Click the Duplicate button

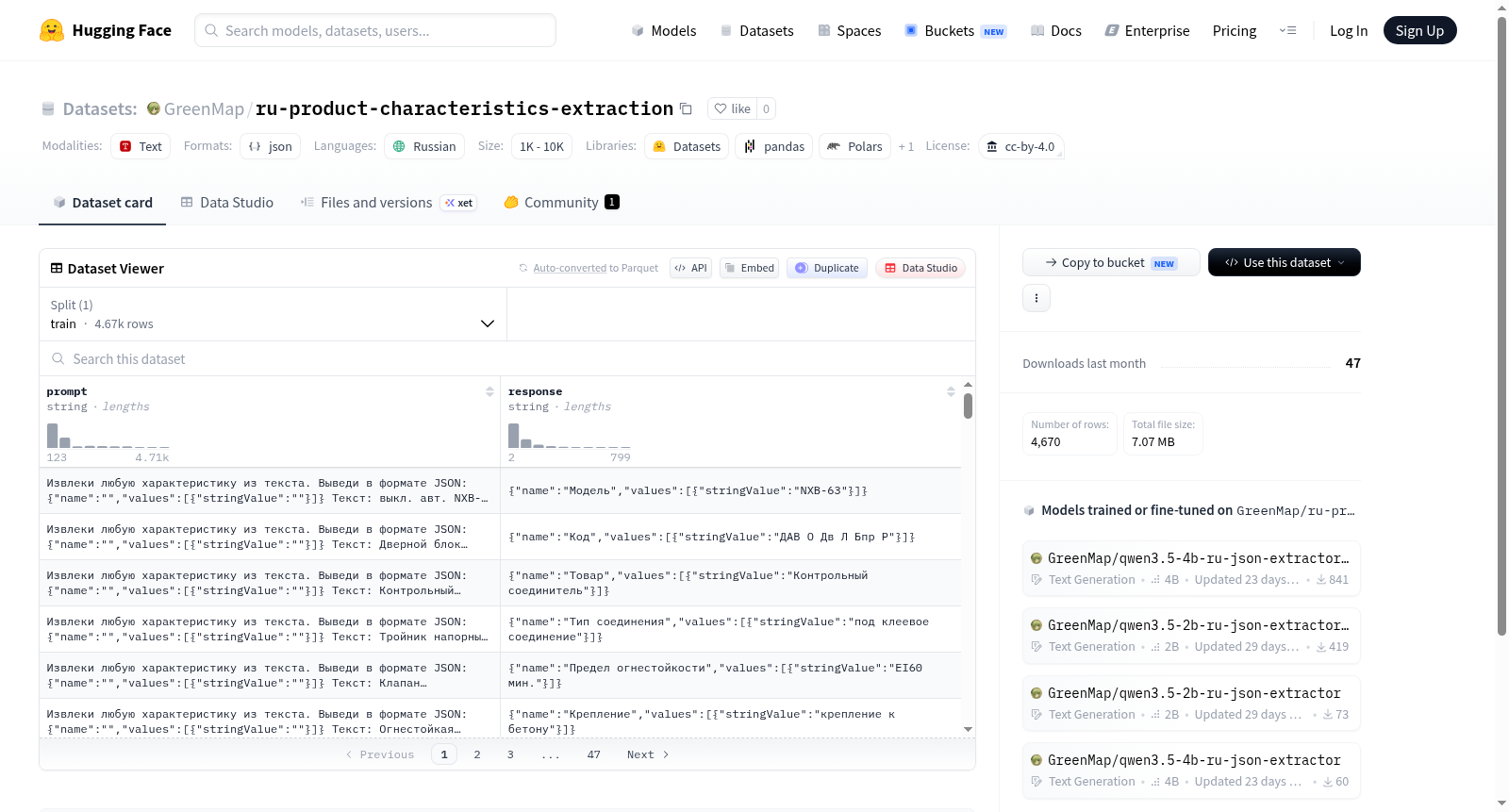(827, 268)
